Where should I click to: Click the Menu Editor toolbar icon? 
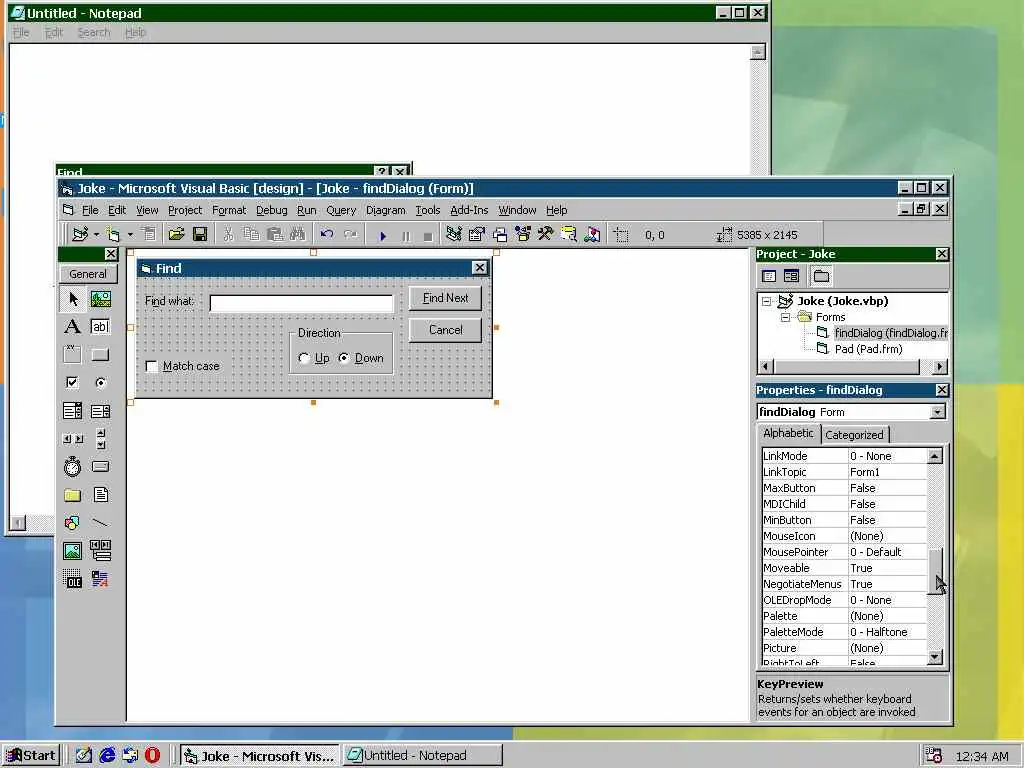(150, 234)
